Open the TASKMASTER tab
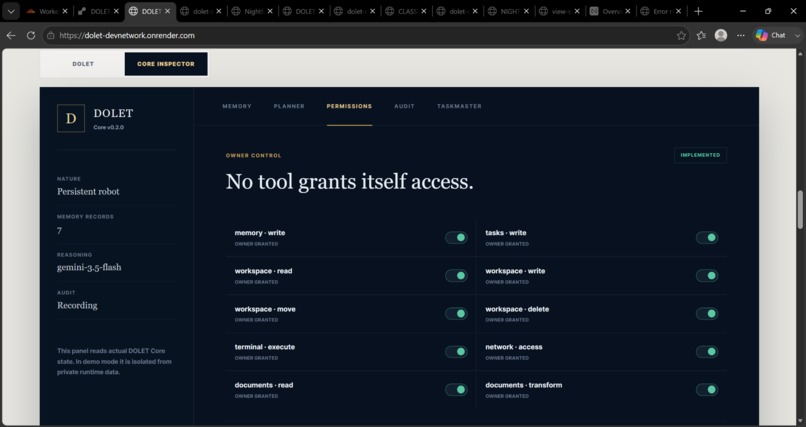This screenshot has width=806, height=427. click(x=459, y=106)
